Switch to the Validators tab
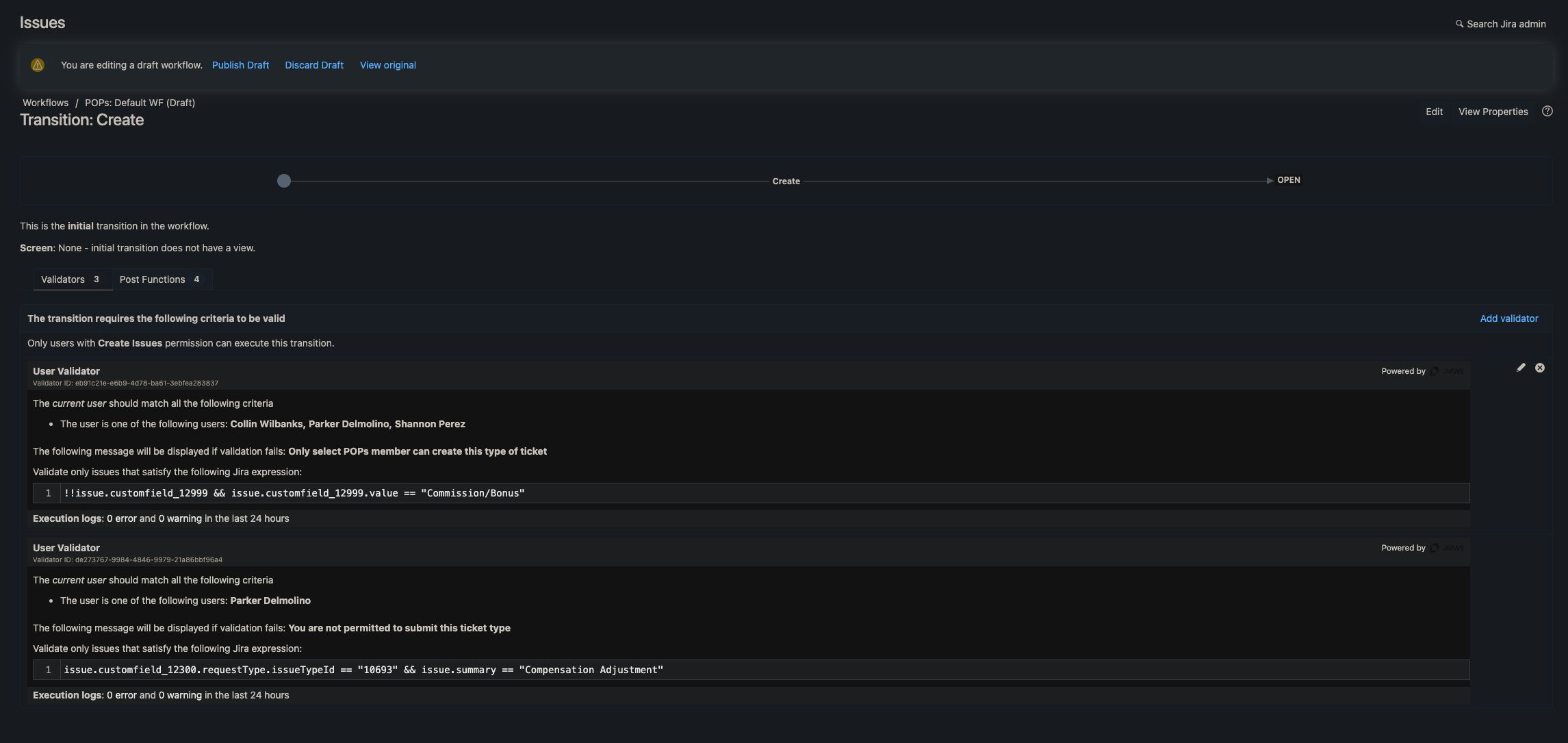The width and height of the screenshot is (1568, 743). pyautogui.click(x=62, y=279)
